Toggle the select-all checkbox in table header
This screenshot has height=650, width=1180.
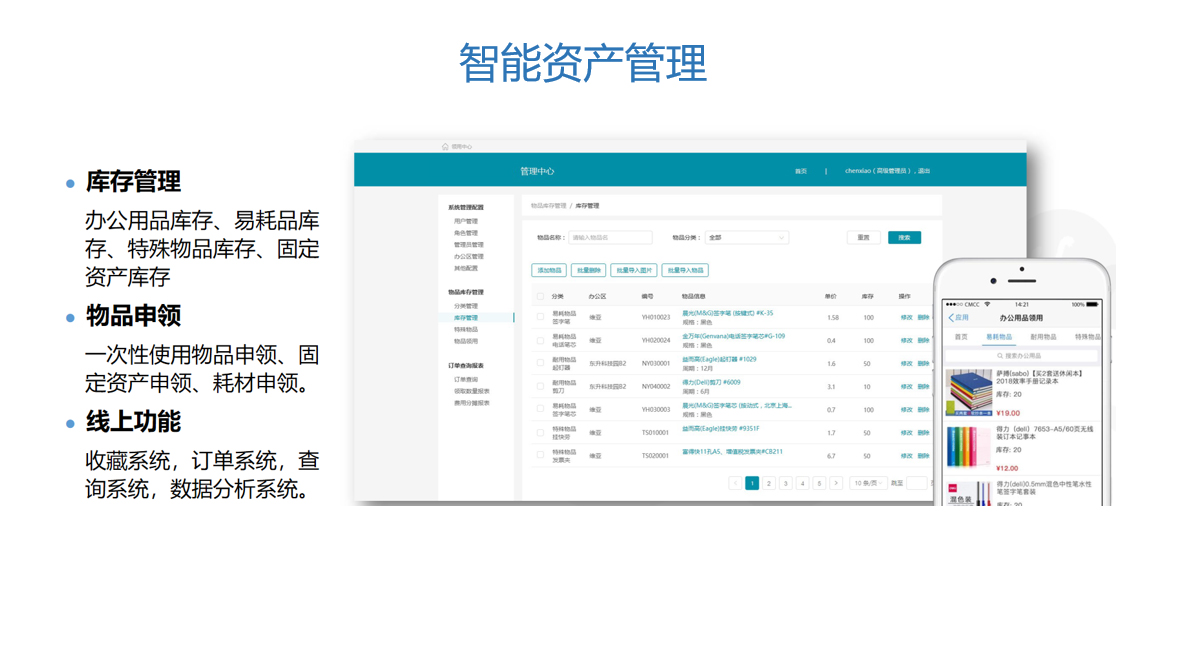541,297
